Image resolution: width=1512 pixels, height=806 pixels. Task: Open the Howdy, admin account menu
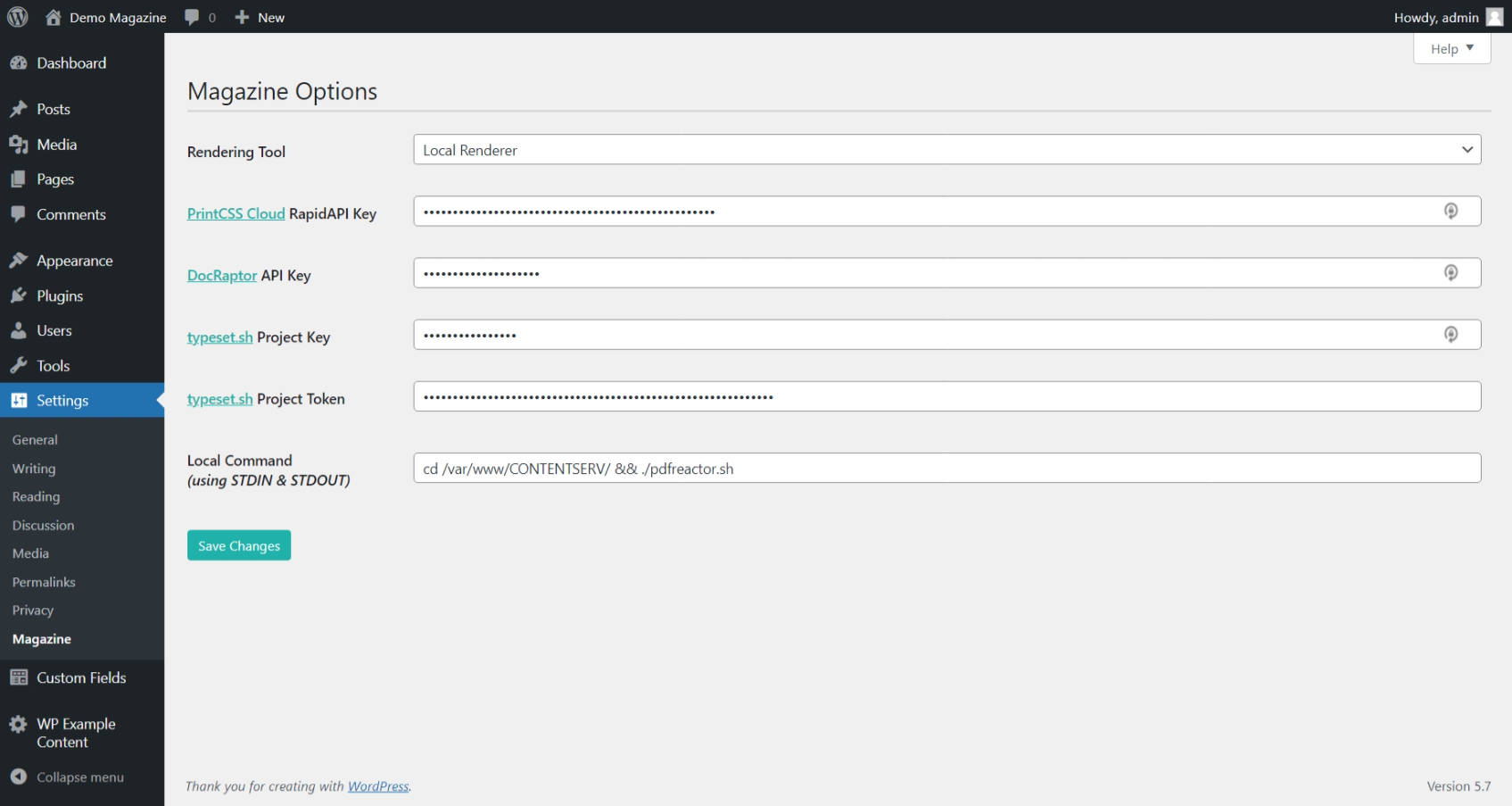coord(1436,16)
